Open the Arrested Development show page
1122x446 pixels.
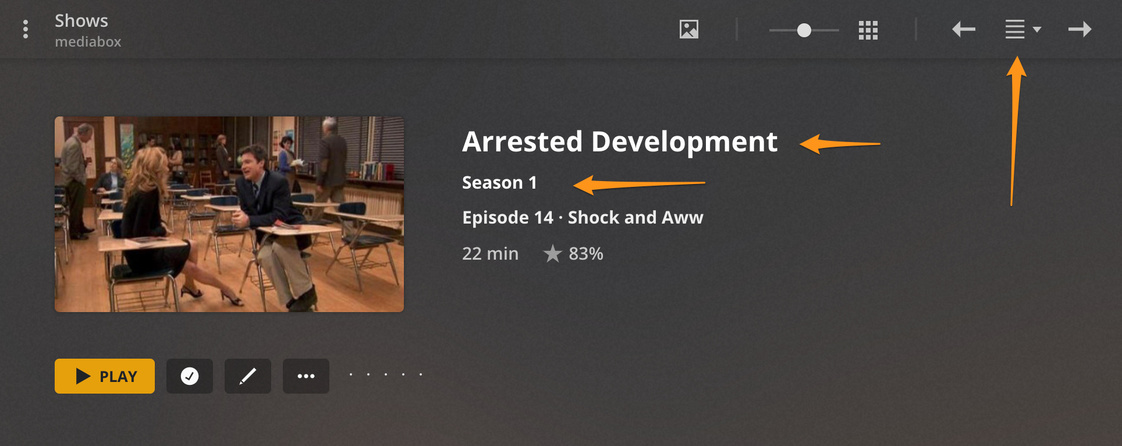tap(620, 142)
